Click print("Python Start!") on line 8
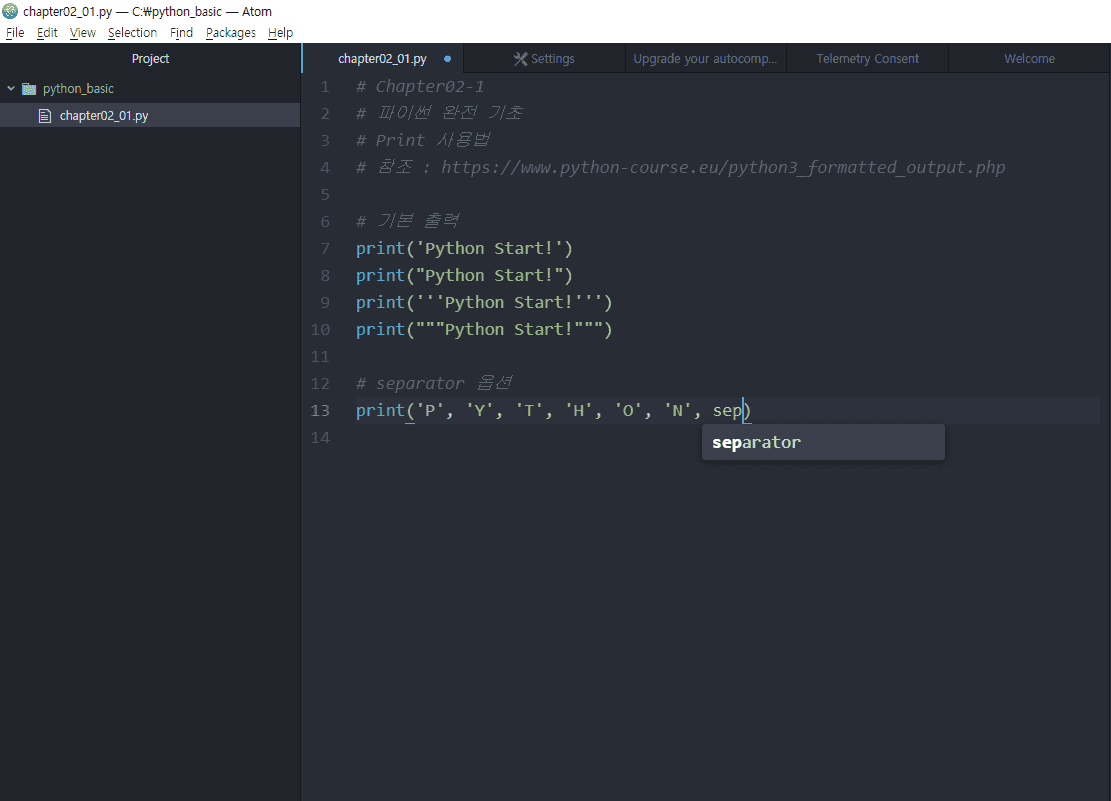 (x=464, y=276)
